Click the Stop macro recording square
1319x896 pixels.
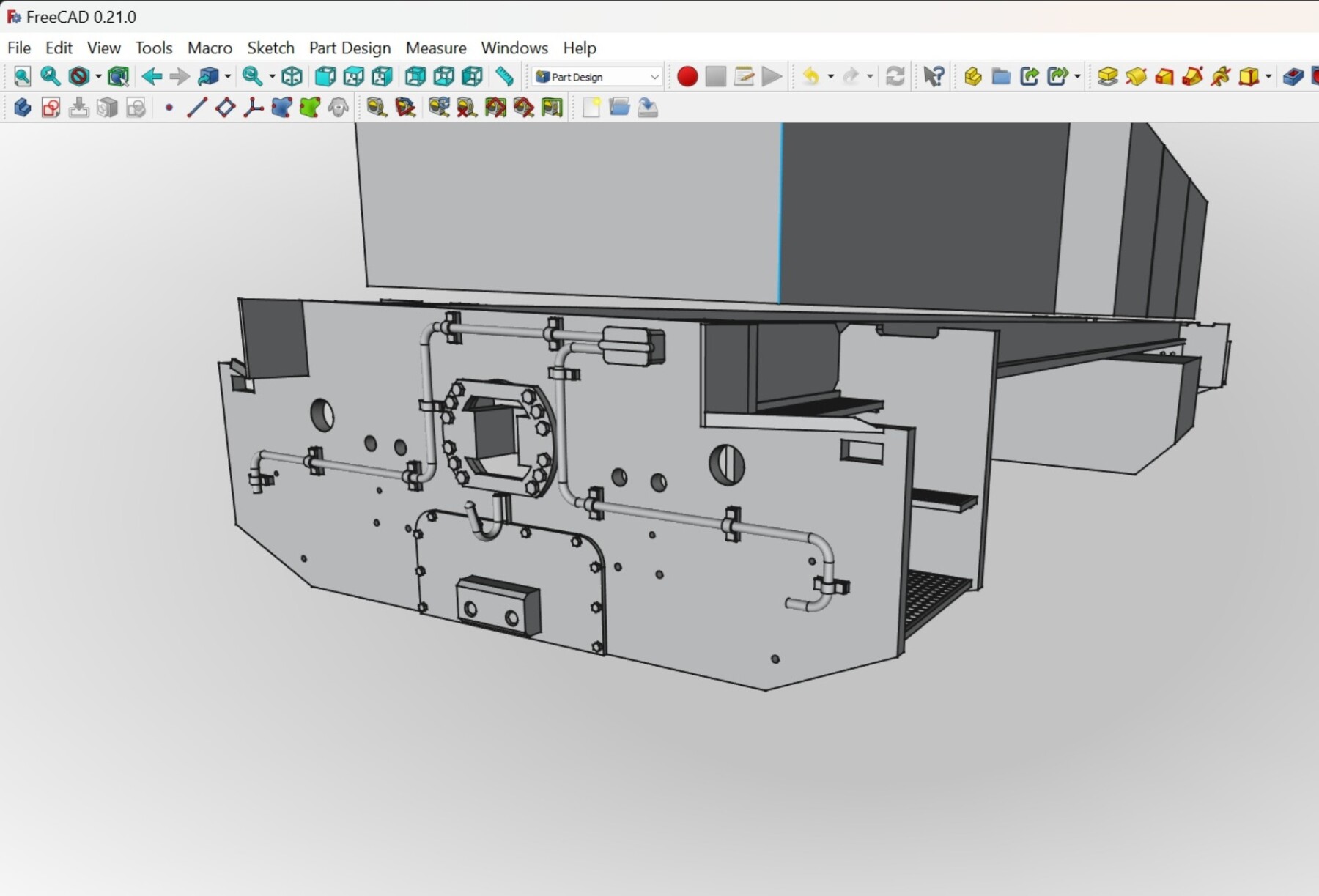(x=716, y=76)
